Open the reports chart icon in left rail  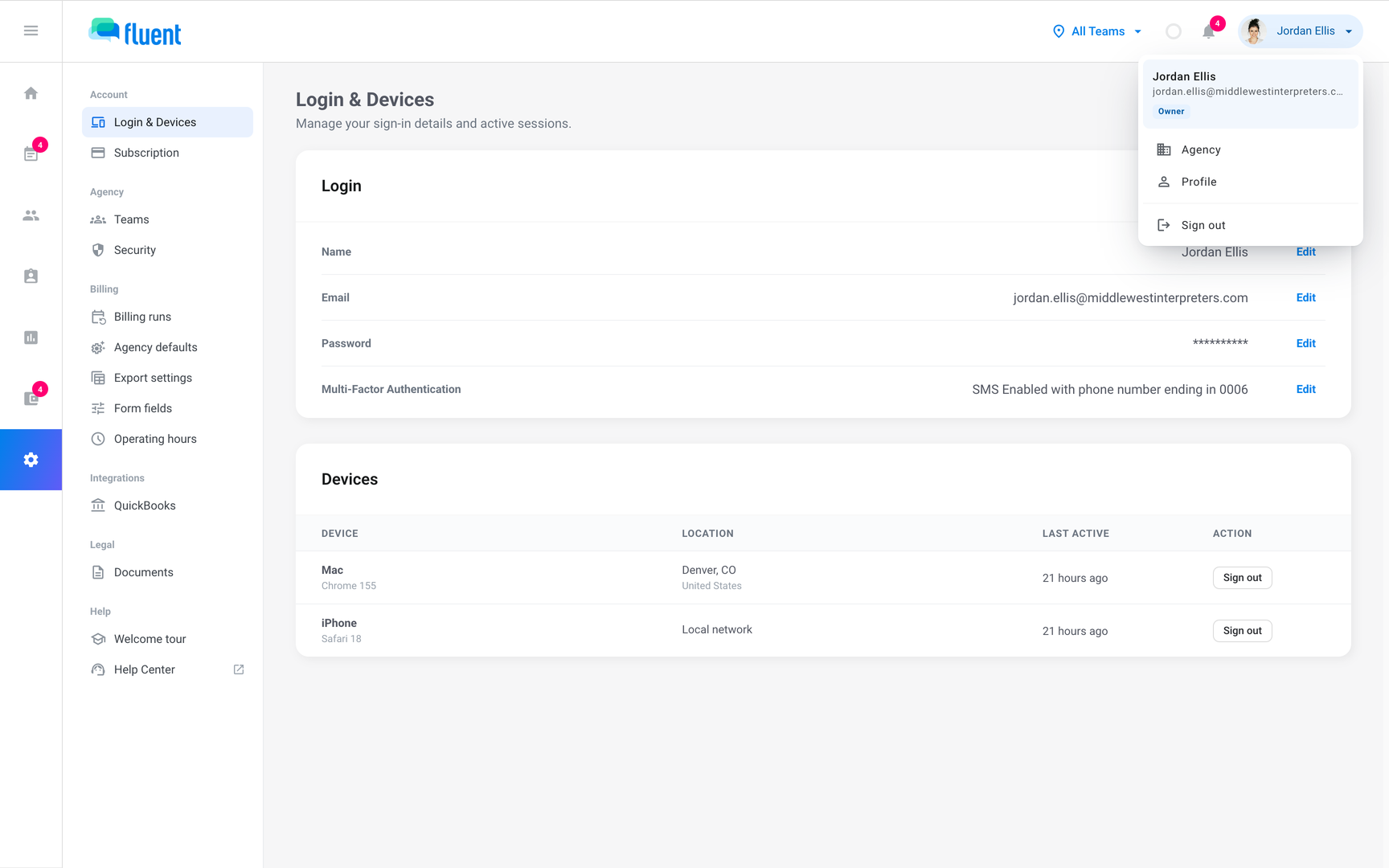pyautogui.click(x=31, y=338)
